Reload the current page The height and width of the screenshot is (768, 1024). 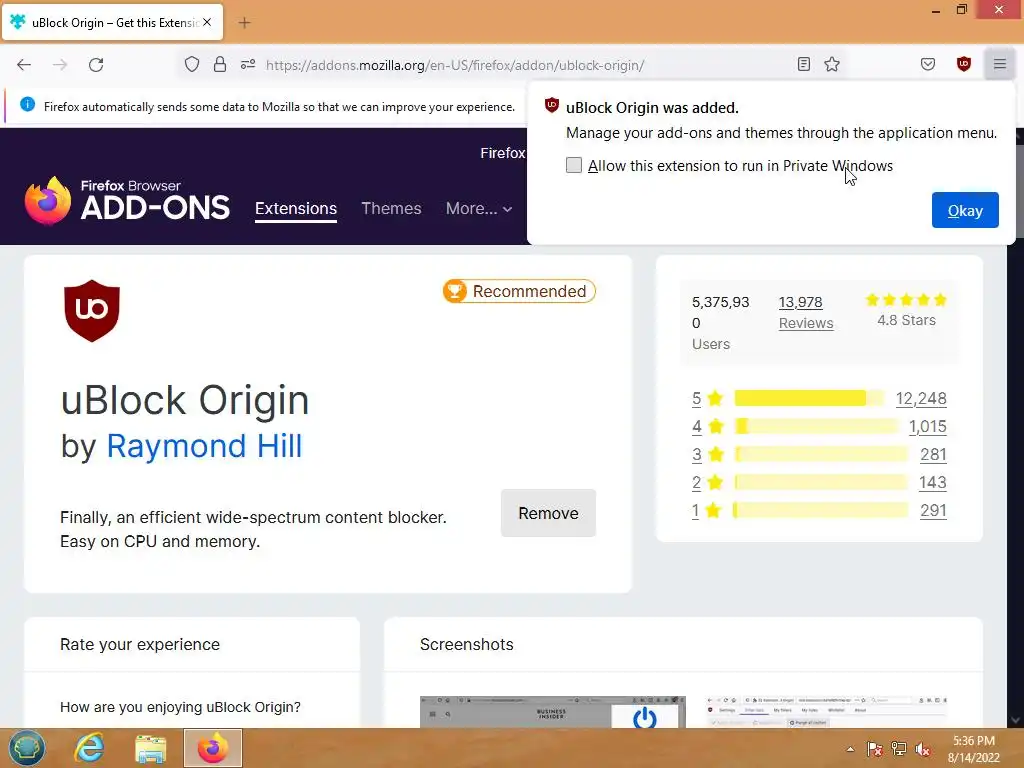point(96,65)
